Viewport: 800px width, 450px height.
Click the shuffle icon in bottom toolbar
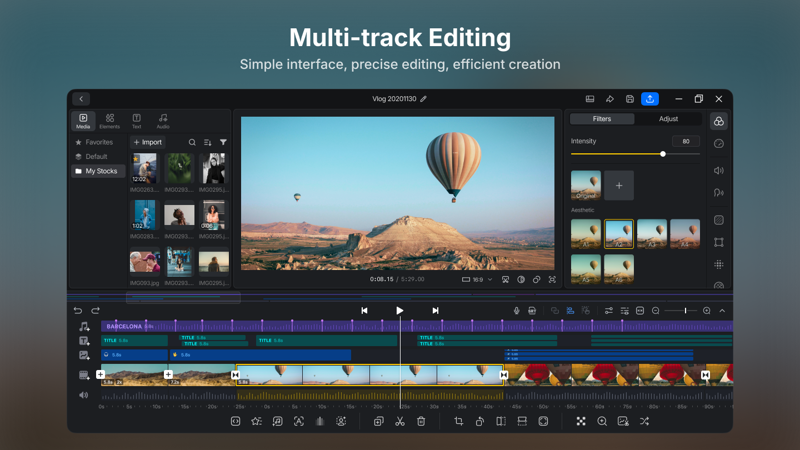644,421
